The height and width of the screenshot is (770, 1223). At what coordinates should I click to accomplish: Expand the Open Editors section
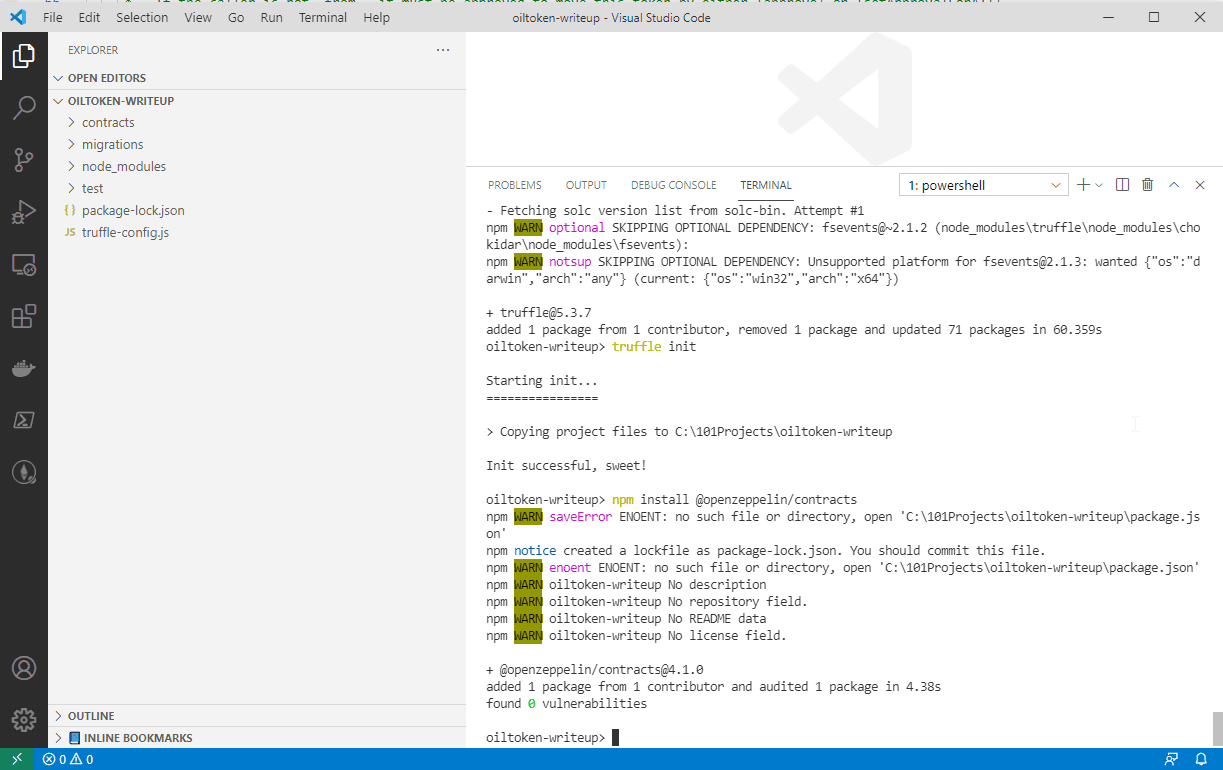pos(256,78)
